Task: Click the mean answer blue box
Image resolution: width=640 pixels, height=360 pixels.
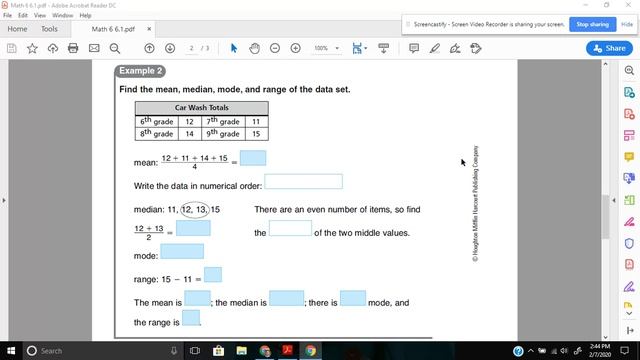Action: click(253, 158)
